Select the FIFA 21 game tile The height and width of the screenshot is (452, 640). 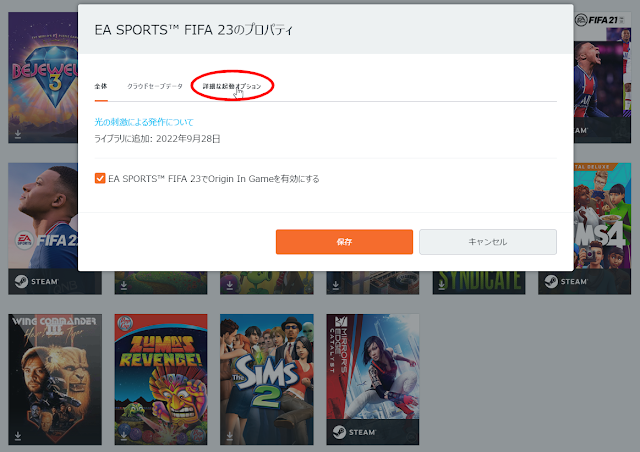[x=602, y=78]
